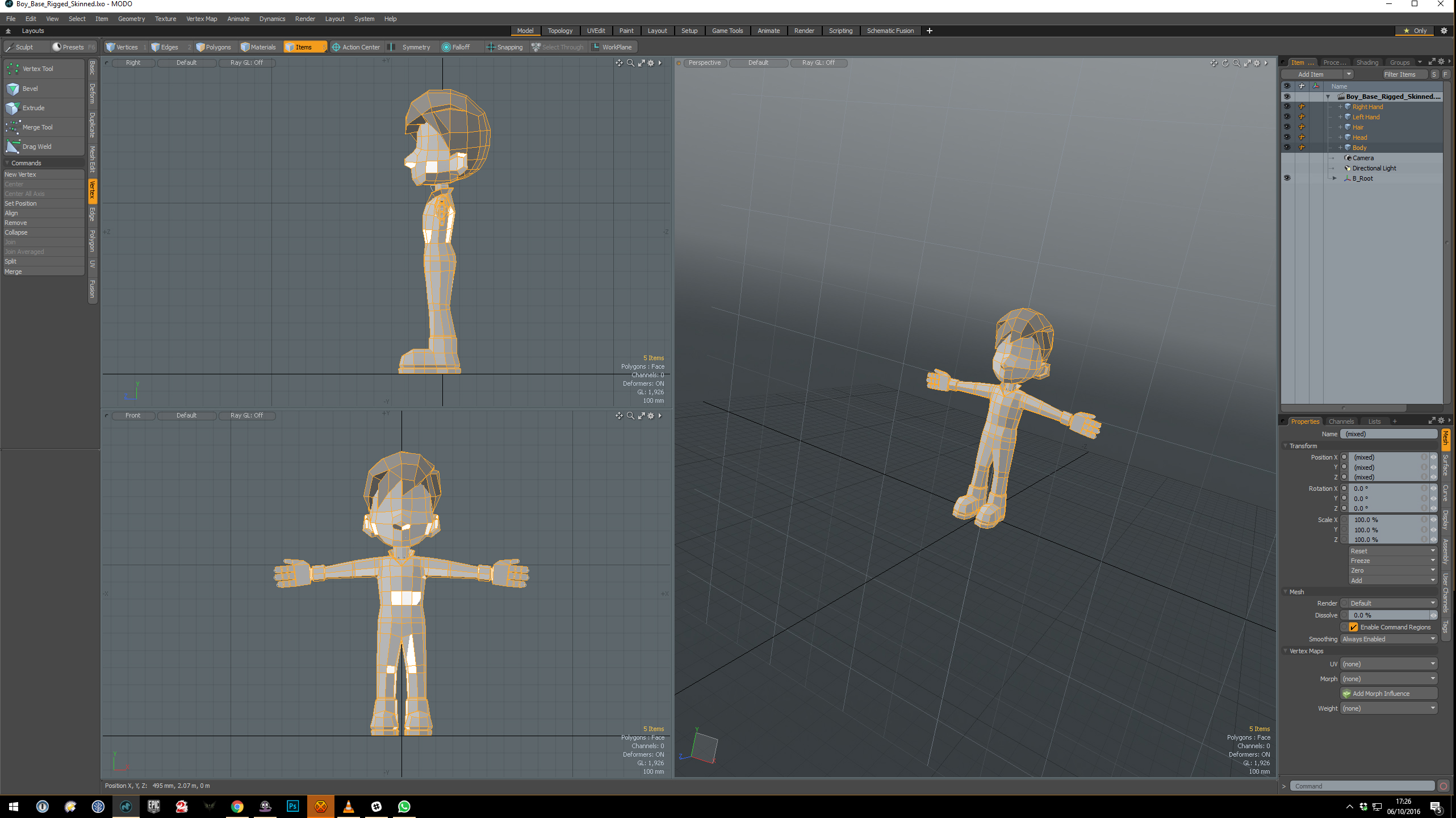Screen dimensions: 1456x818
Task: Open the UV map dropdown
Action: coord(1389,664)
